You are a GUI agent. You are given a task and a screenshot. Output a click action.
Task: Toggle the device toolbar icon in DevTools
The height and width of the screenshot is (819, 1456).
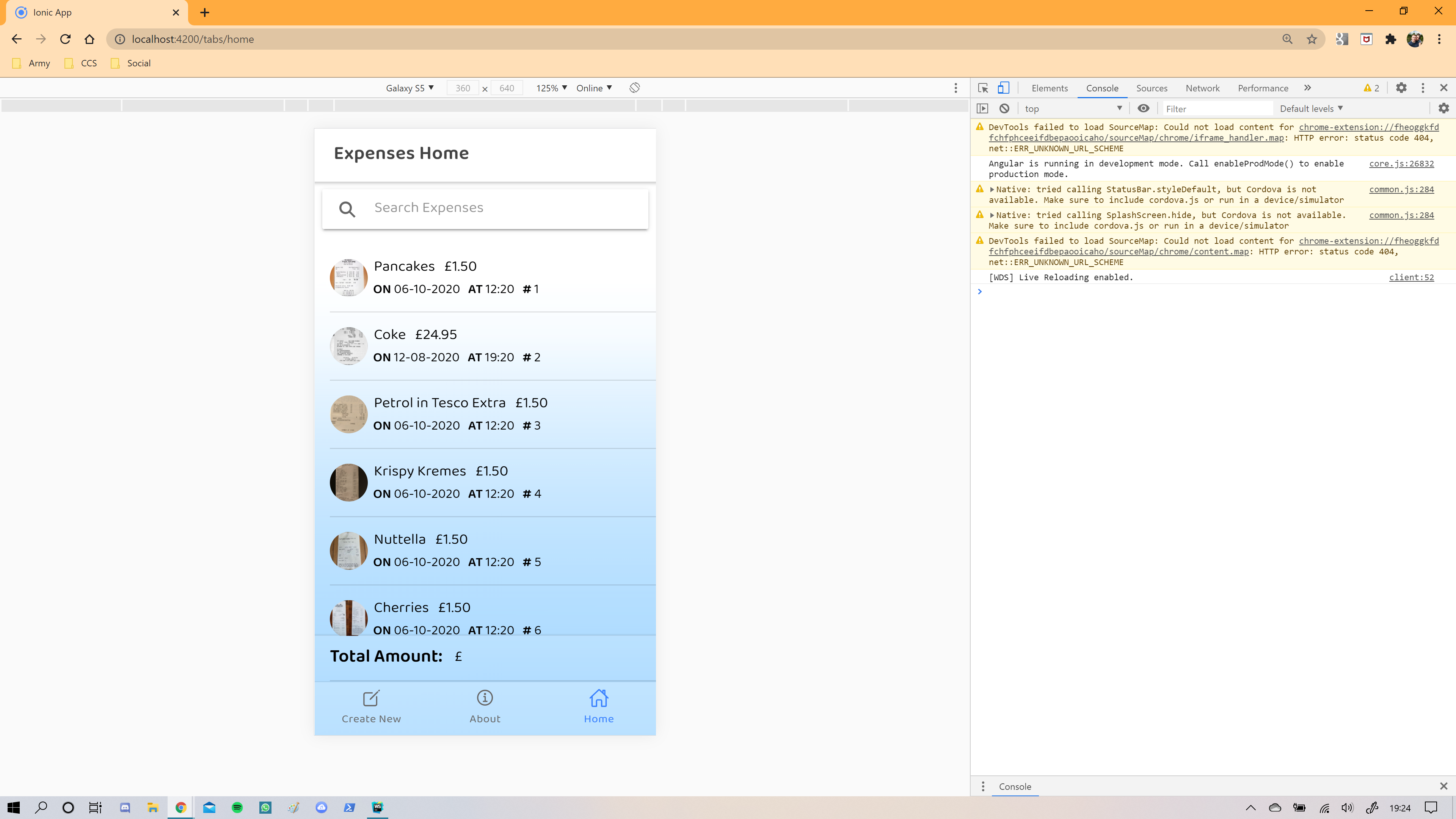pyautogui.click(x=1003, y=88)
